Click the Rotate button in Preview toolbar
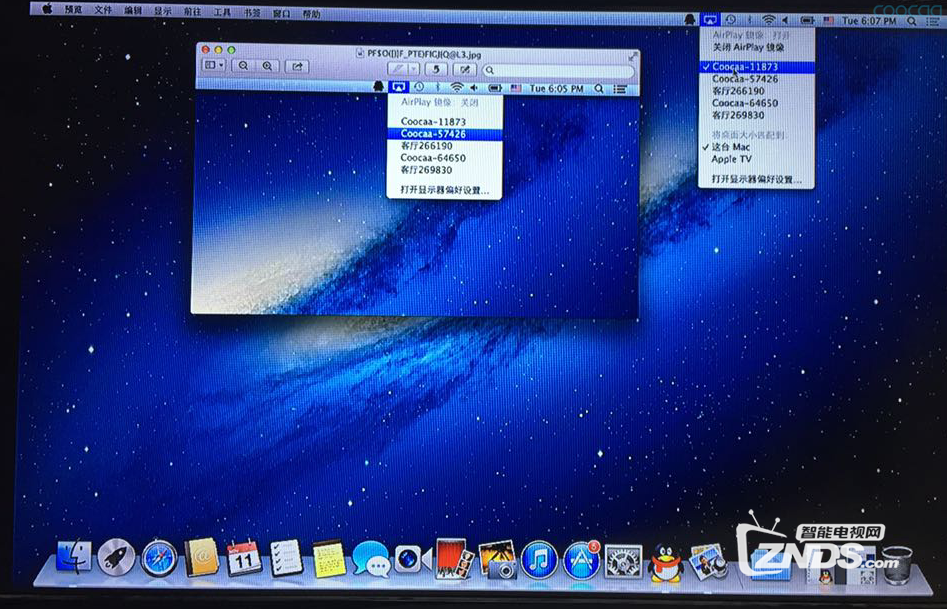Image resolution: width=947 pixels, height=609 pixels. pos(435,69)
